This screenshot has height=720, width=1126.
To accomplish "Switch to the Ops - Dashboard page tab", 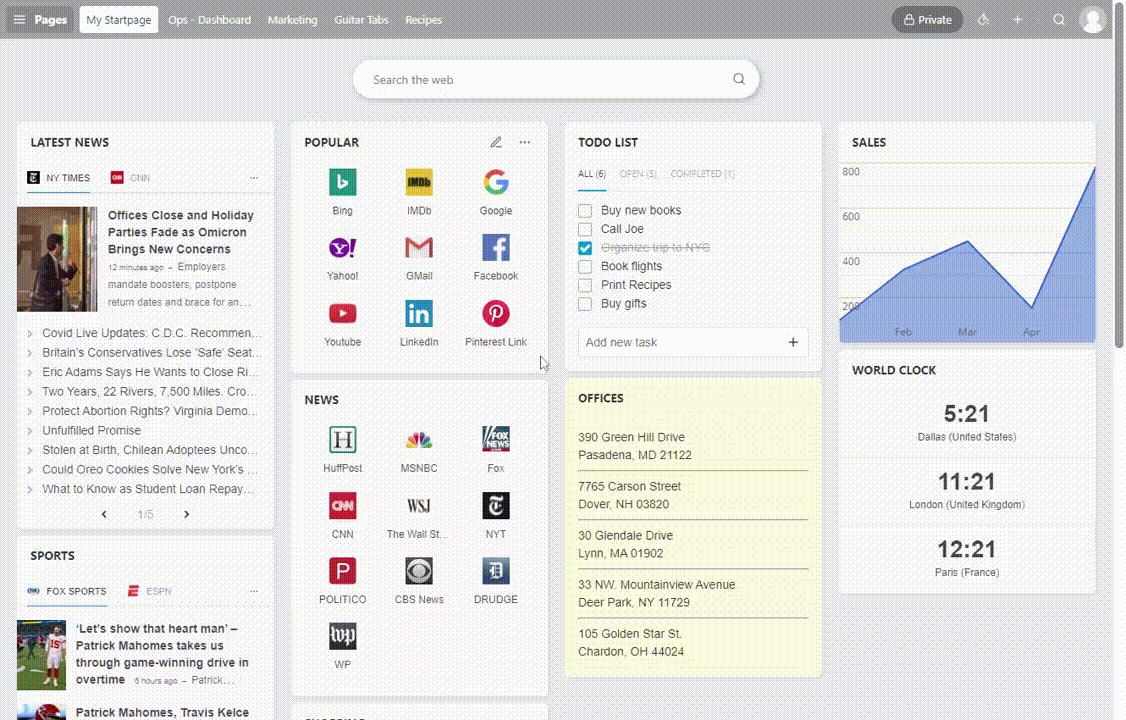I will coord(210,19).
